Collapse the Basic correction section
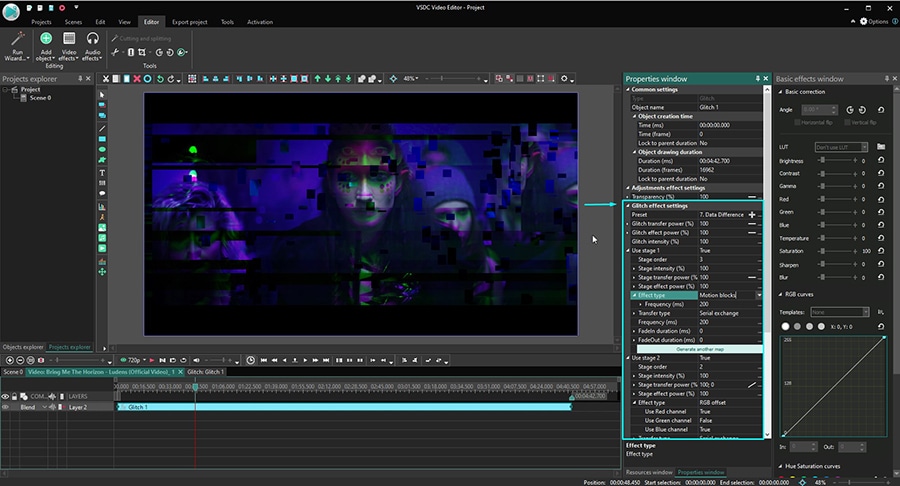This screenshot has width=900, height=486. click(781, 92)
